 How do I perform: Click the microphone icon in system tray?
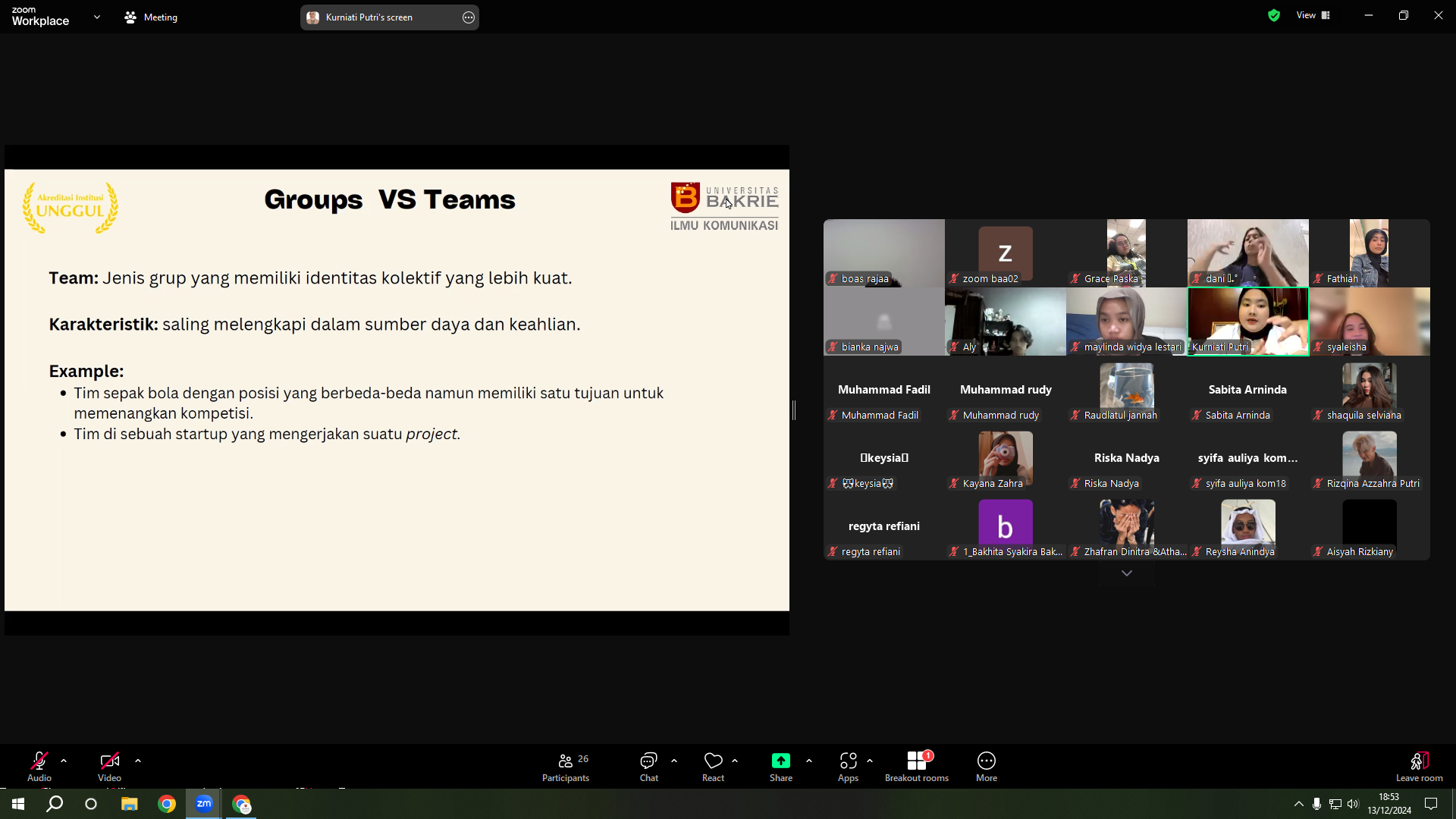(x=1317, y=804)
